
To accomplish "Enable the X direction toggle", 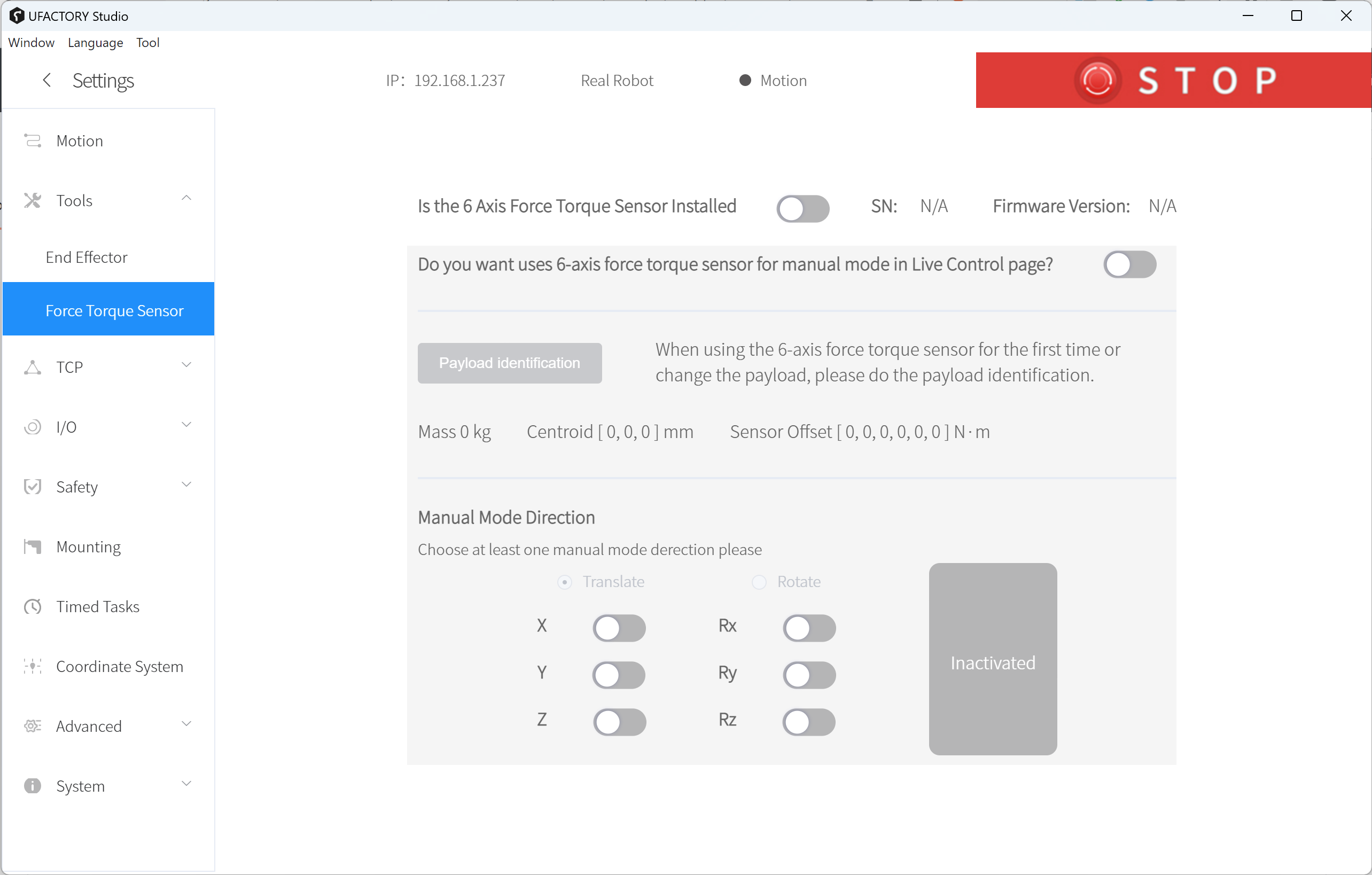I will [619, 628].
